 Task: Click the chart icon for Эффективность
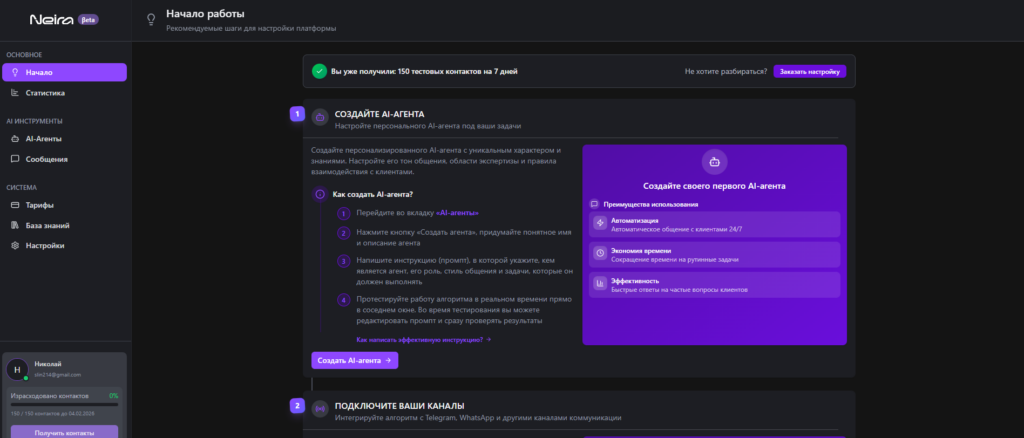pyautogui.click(x=600, y=285)
